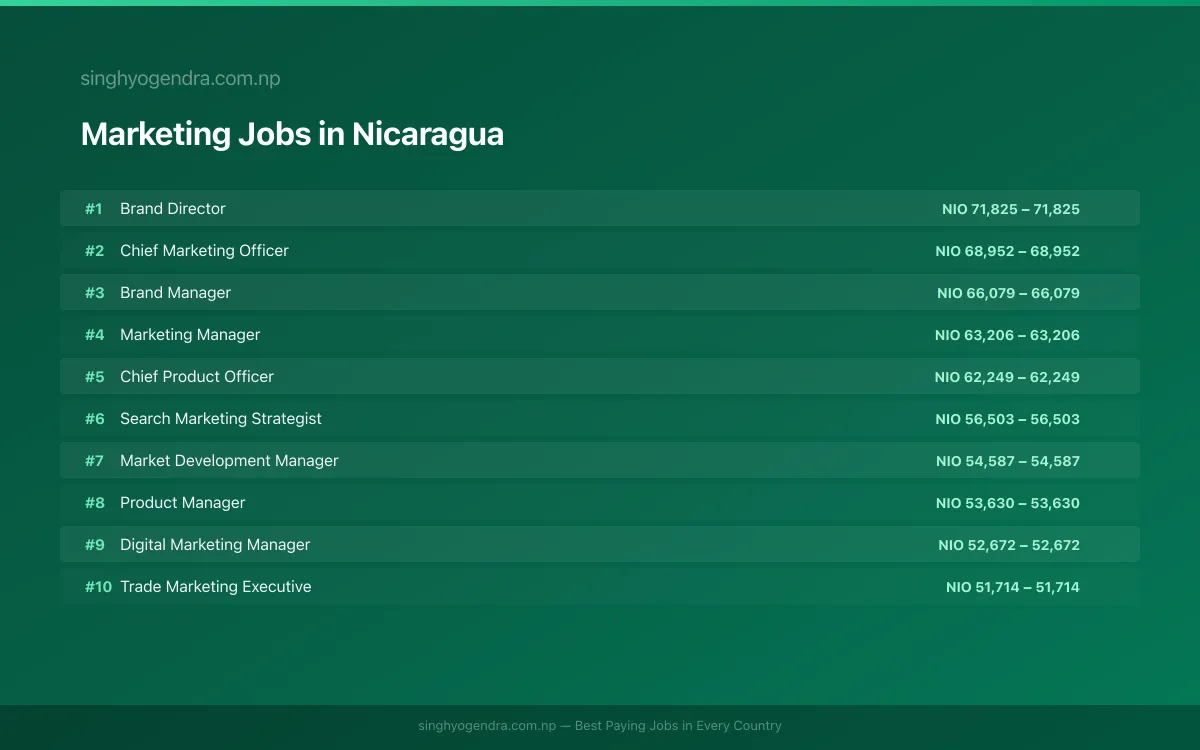This screenshot has width=1200, height=750.
Task: Click the #3 rank number
Action: [94, 293]
